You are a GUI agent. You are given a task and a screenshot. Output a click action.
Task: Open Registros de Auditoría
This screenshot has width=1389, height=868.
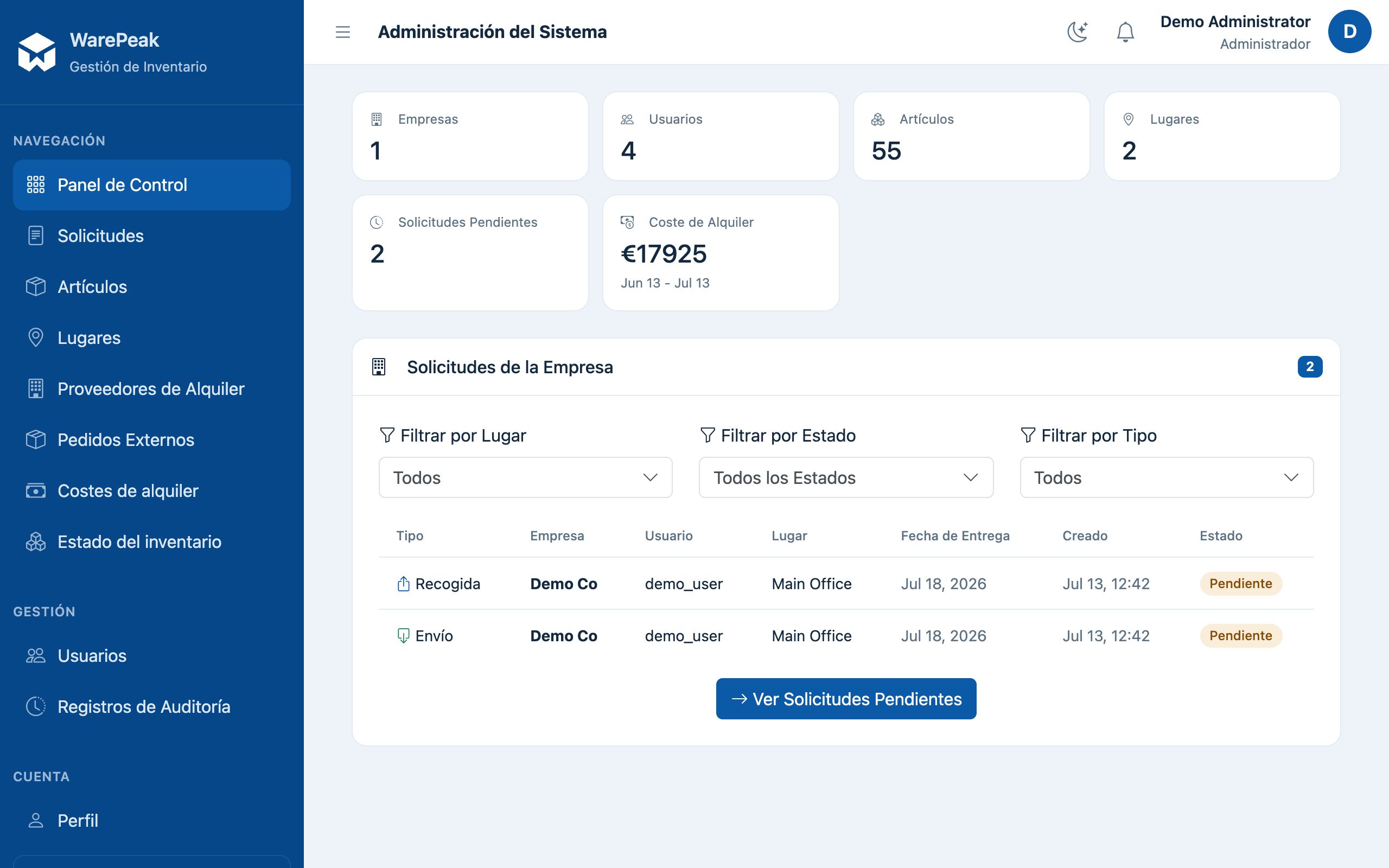click(151, 707)
